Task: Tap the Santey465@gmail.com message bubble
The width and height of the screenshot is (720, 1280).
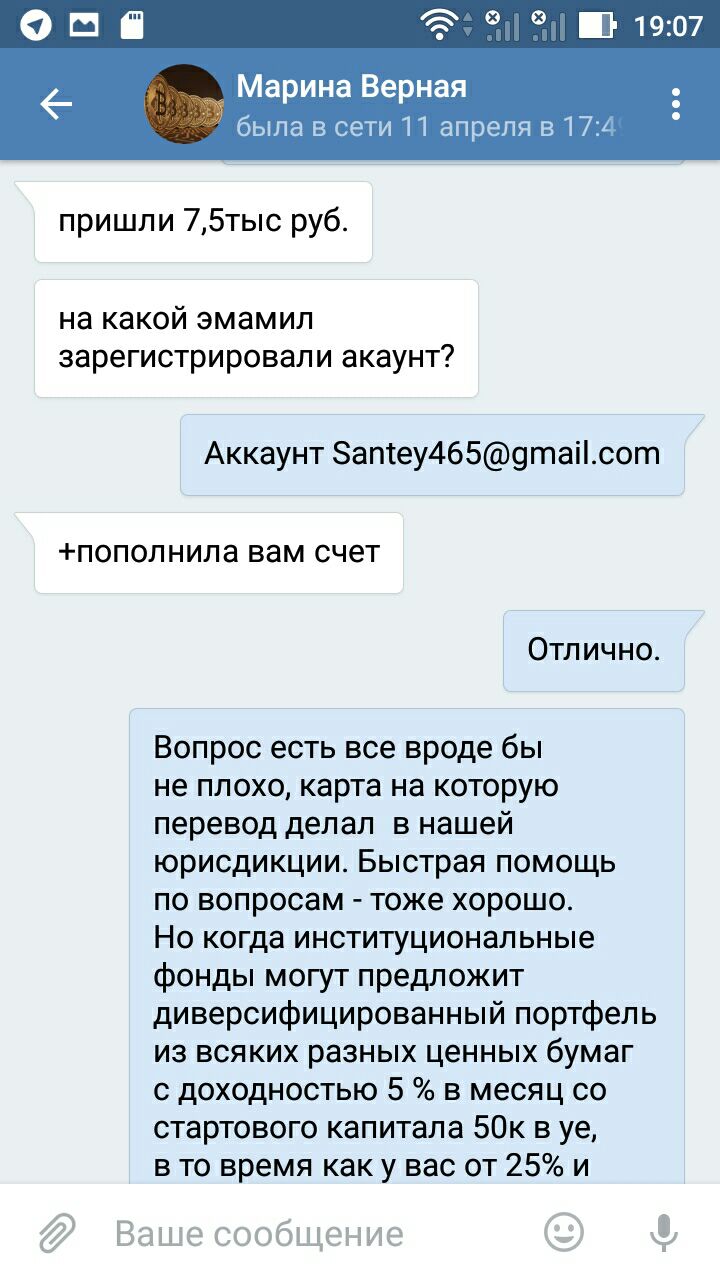Action: click(432, 454)
